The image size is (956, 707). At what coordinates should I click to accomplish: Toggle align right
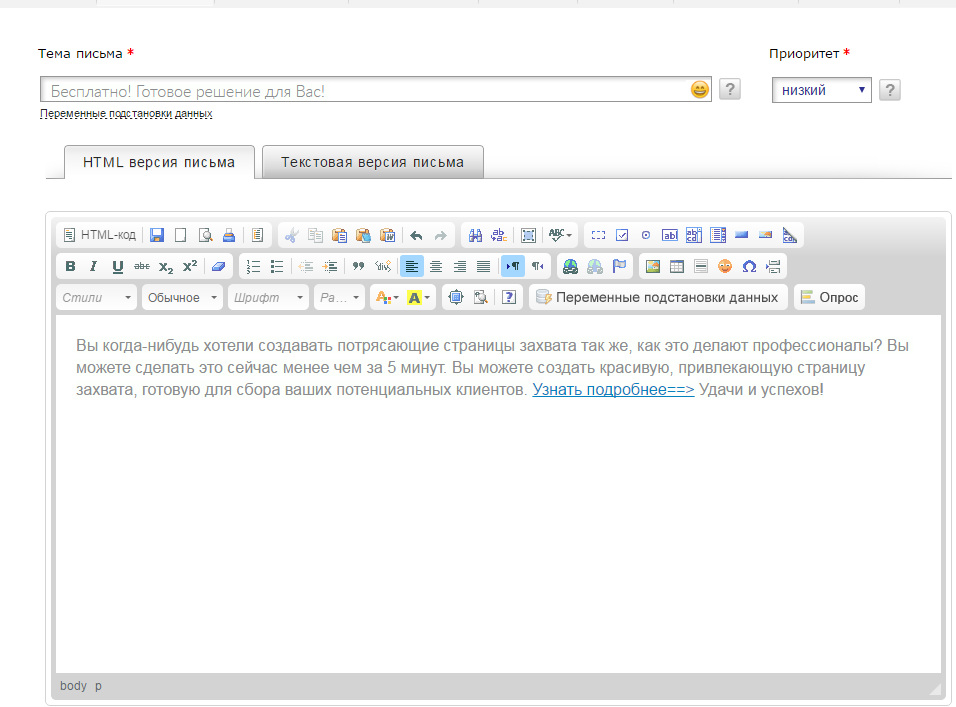coord(460,266)
